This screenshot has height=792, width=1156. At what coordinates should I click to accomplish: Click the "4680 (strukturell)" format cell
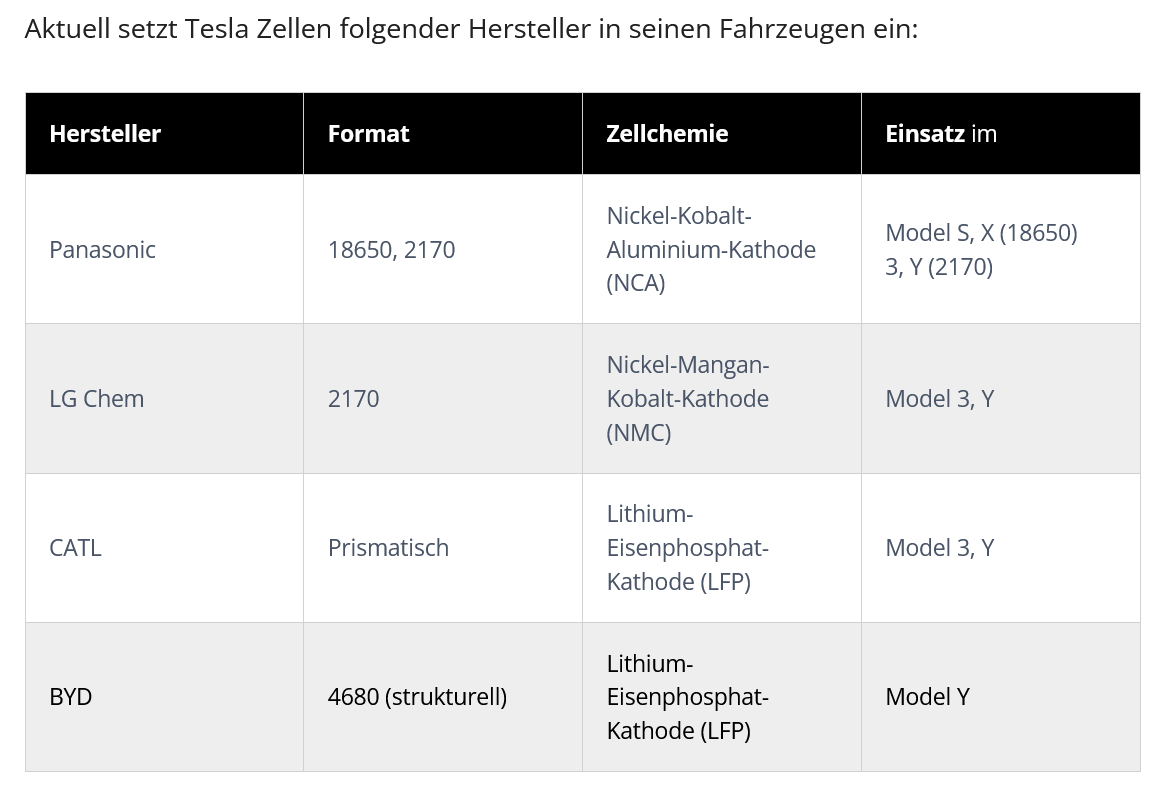(x=417, y=696)
